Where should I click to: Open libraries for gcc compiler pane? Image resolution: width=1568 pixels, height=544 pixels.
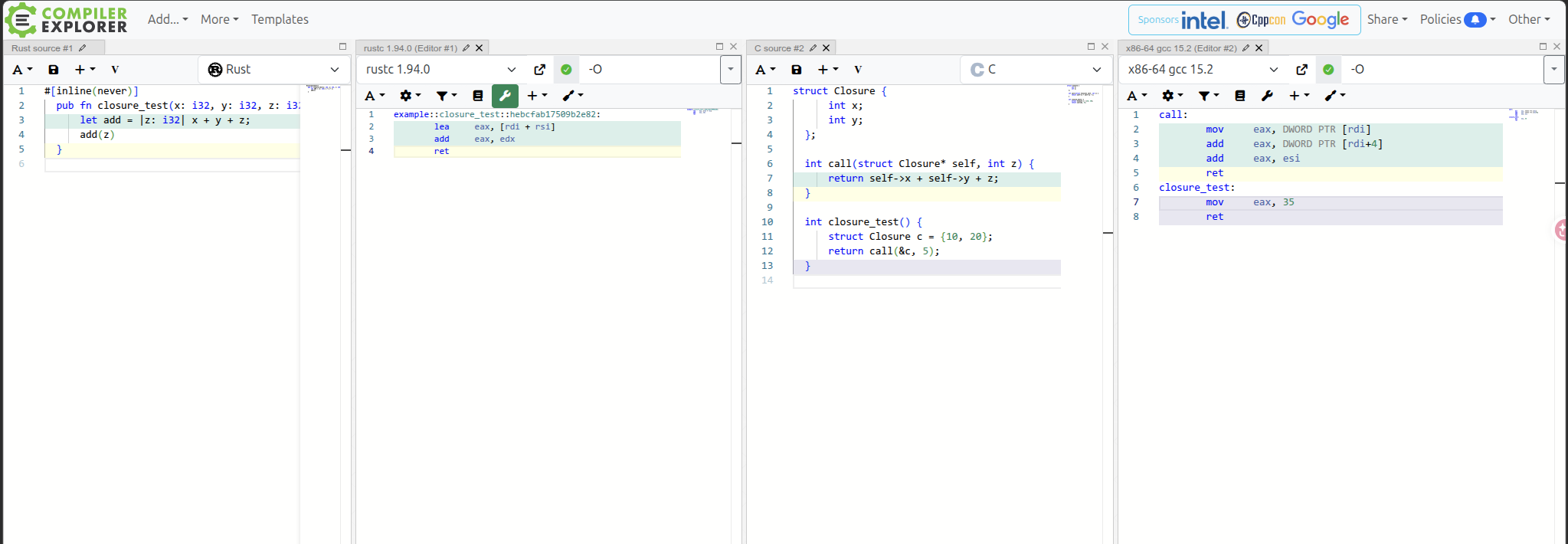click(x=1240, y=96)
